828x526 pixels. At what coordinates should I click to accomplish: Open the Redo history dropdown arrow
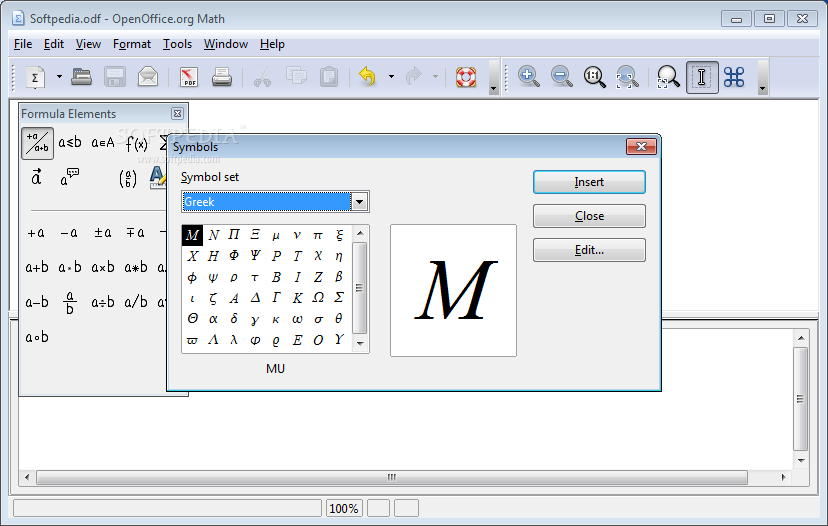pos(435,77)
